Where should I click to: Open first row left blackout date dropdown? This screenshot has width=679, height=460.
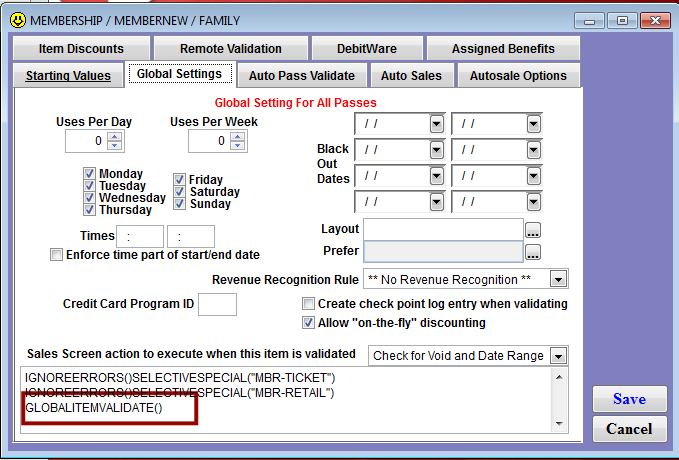436,124
